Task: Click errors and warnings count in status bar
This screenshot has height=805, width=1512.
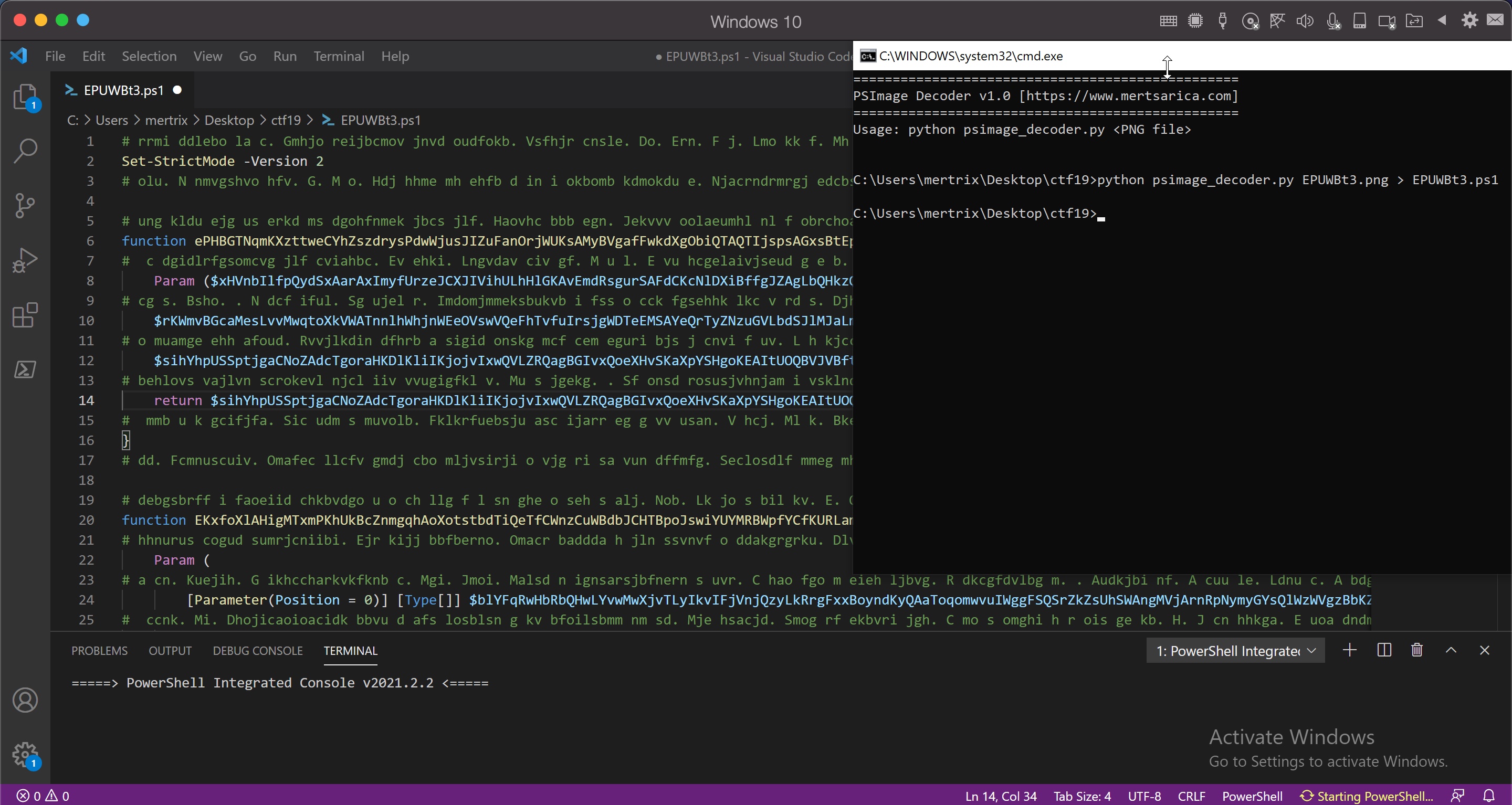Action: pyautogui.click(x=43, y=796)
